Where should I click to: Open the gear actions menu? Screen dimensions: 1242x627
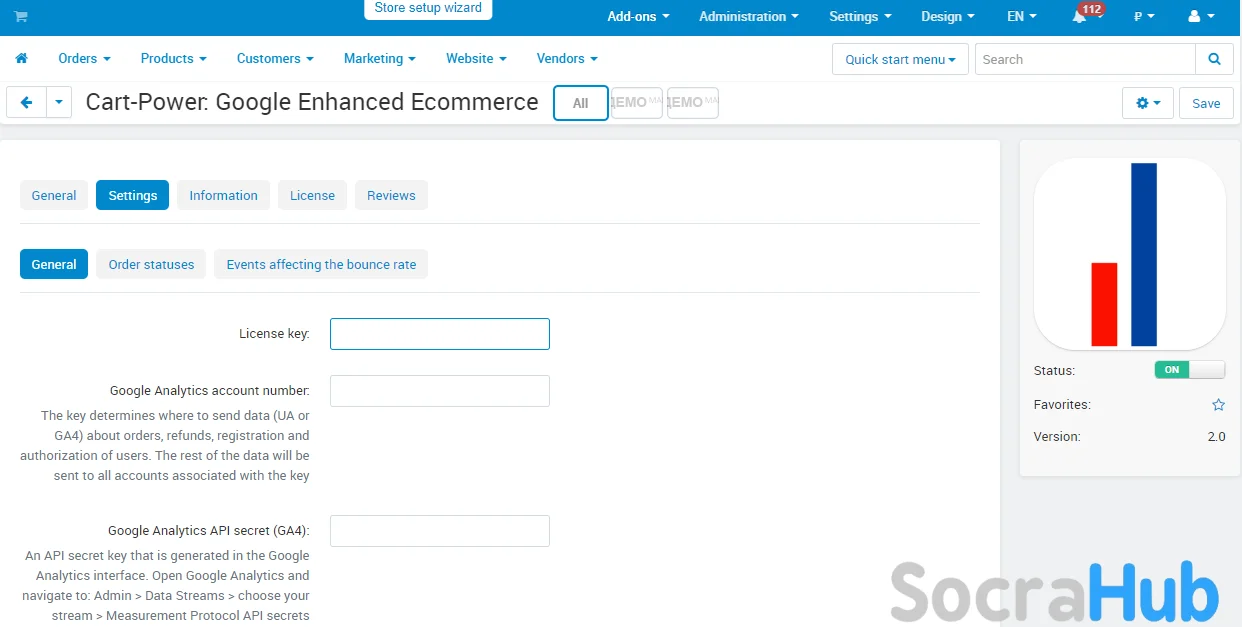1148,103
